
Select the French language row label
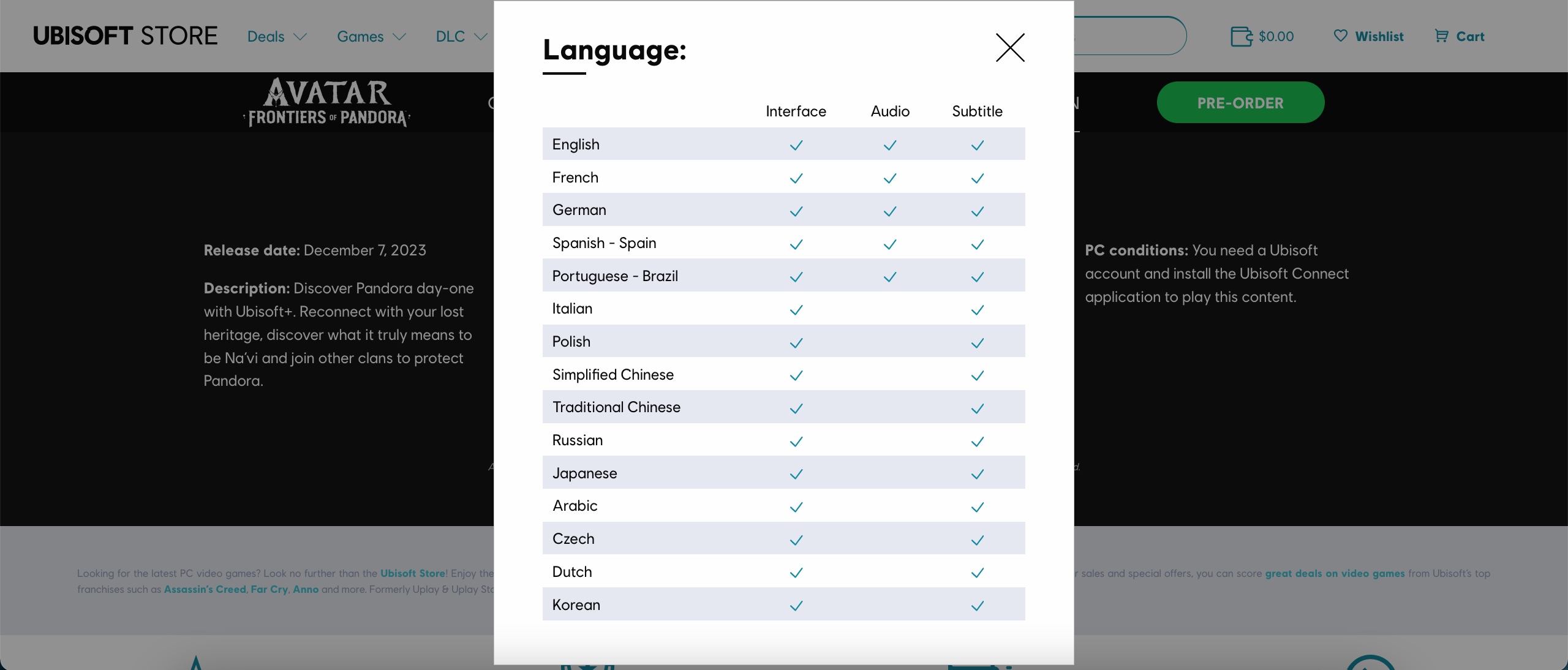point(575,178)
